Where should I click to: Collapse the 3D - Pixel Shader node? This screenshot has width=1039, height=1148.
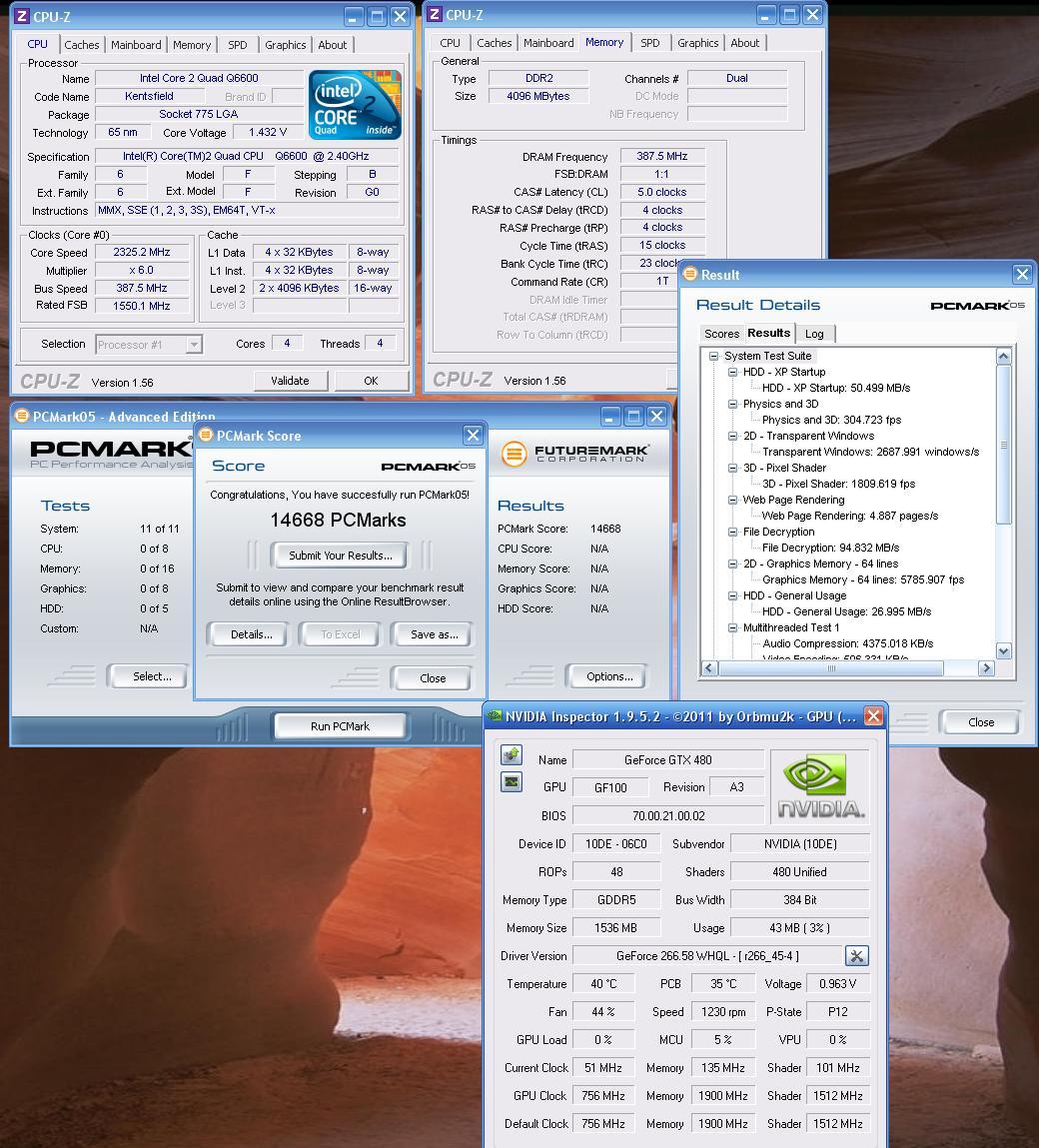coord(732,468)
